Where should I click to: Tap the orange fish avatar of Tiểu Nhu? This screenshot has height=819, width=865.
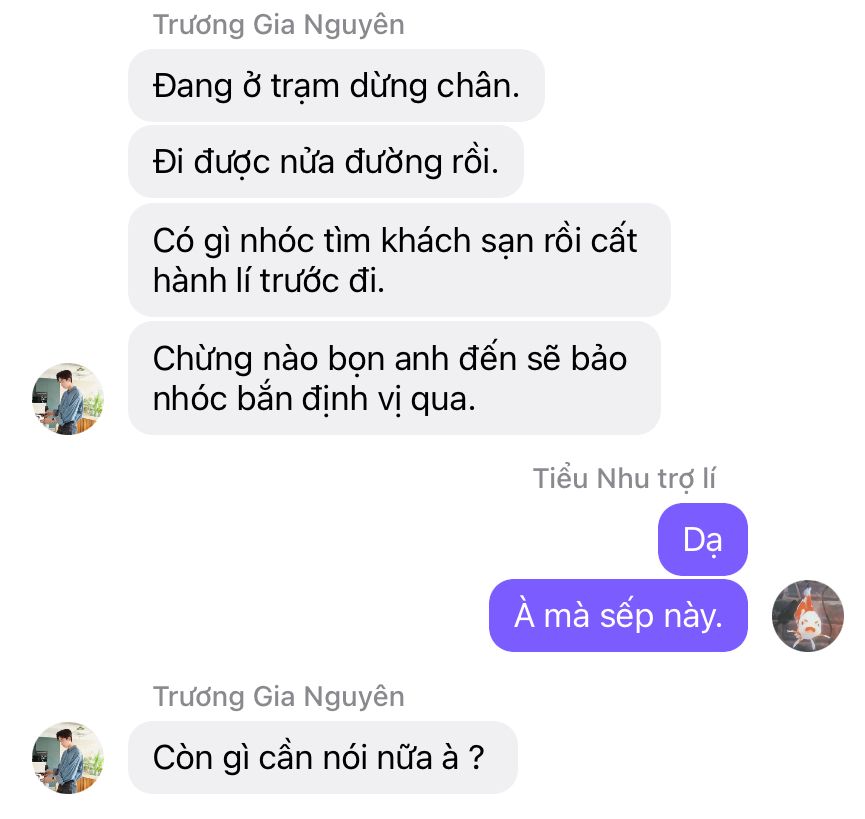point(808,615)
